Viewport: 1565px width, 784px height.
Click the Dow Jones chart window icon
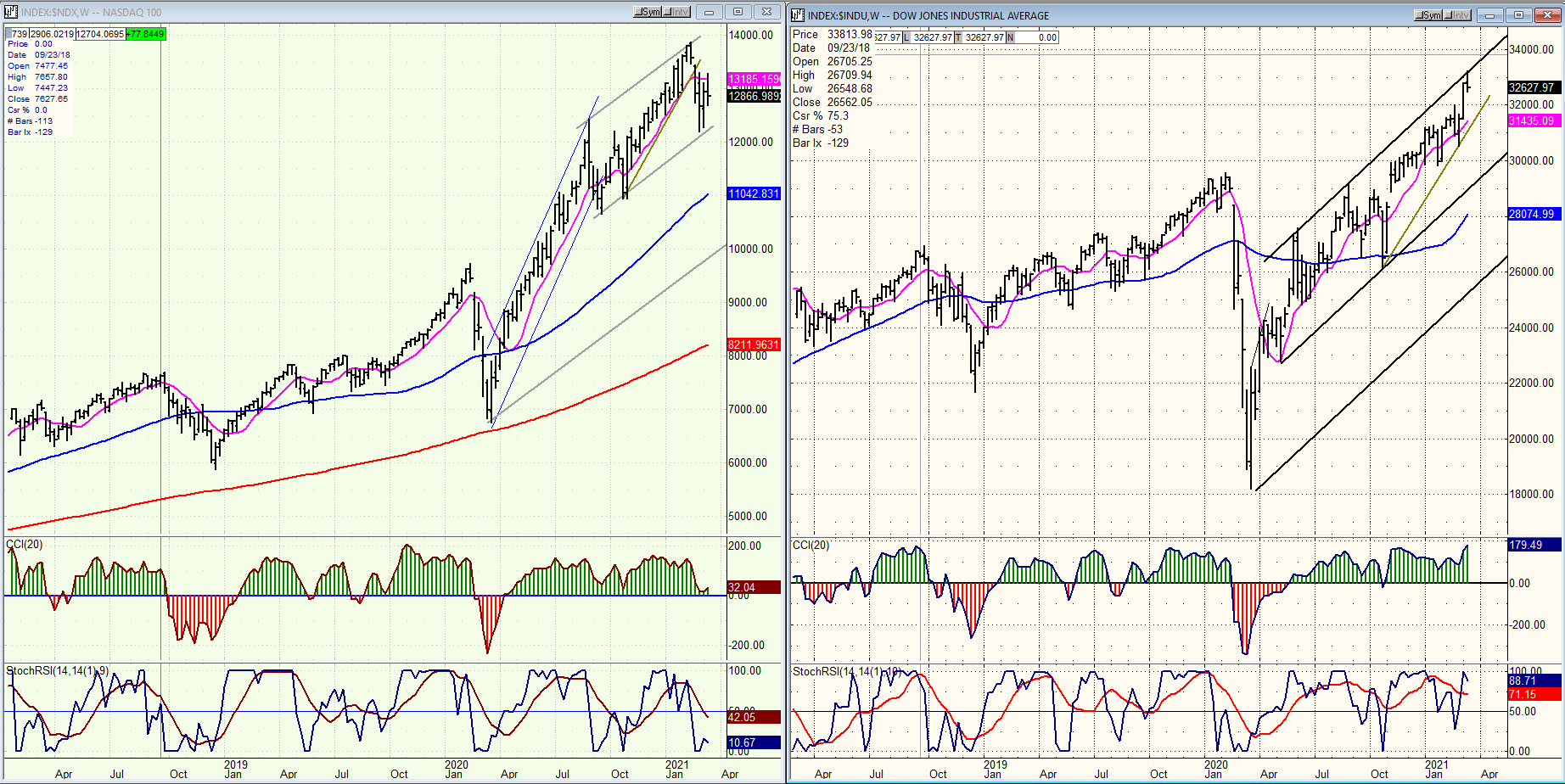coord(798,15)
